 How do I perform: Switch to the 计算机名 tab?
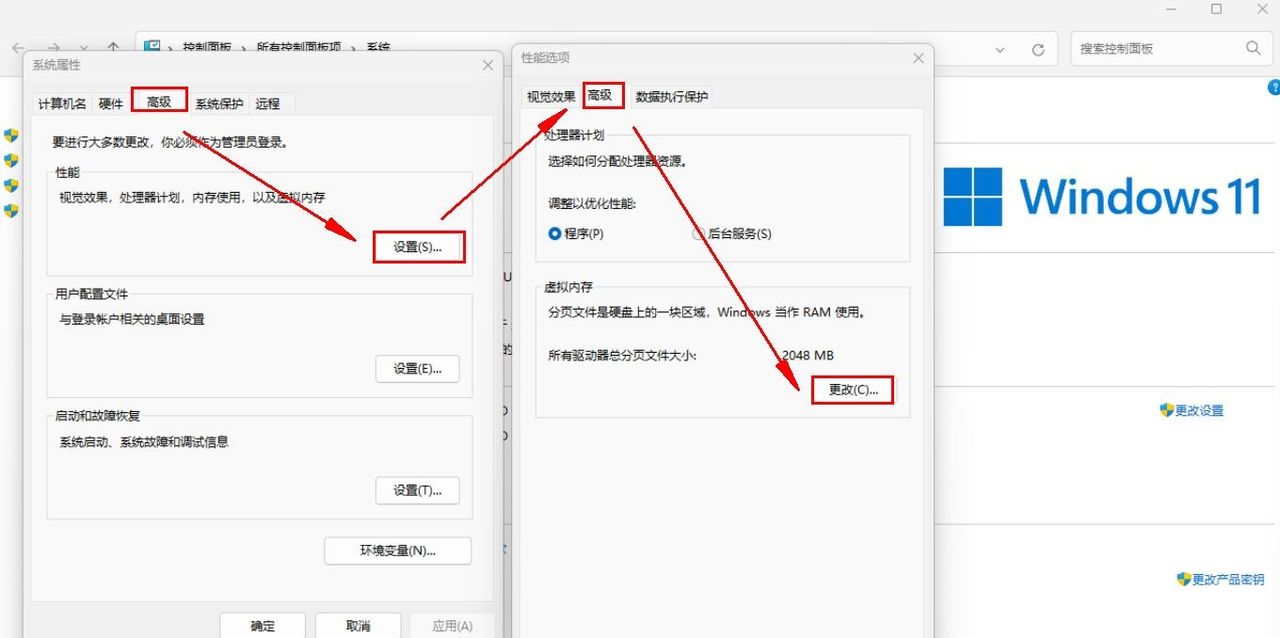62,104
